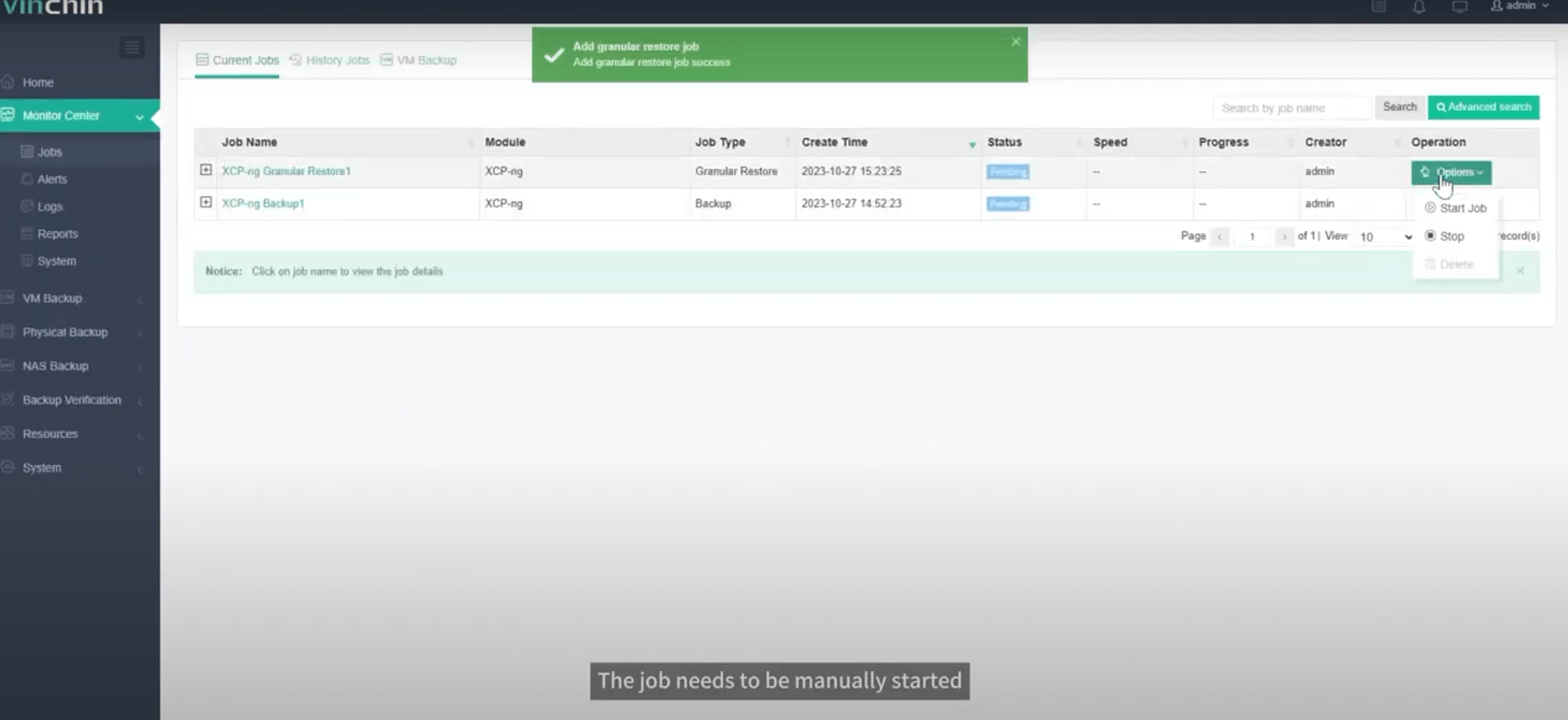The height and width of the screenshot is (720, 1568).
Task: Expand the Resources sidebar menu
Action: point(79,434)
